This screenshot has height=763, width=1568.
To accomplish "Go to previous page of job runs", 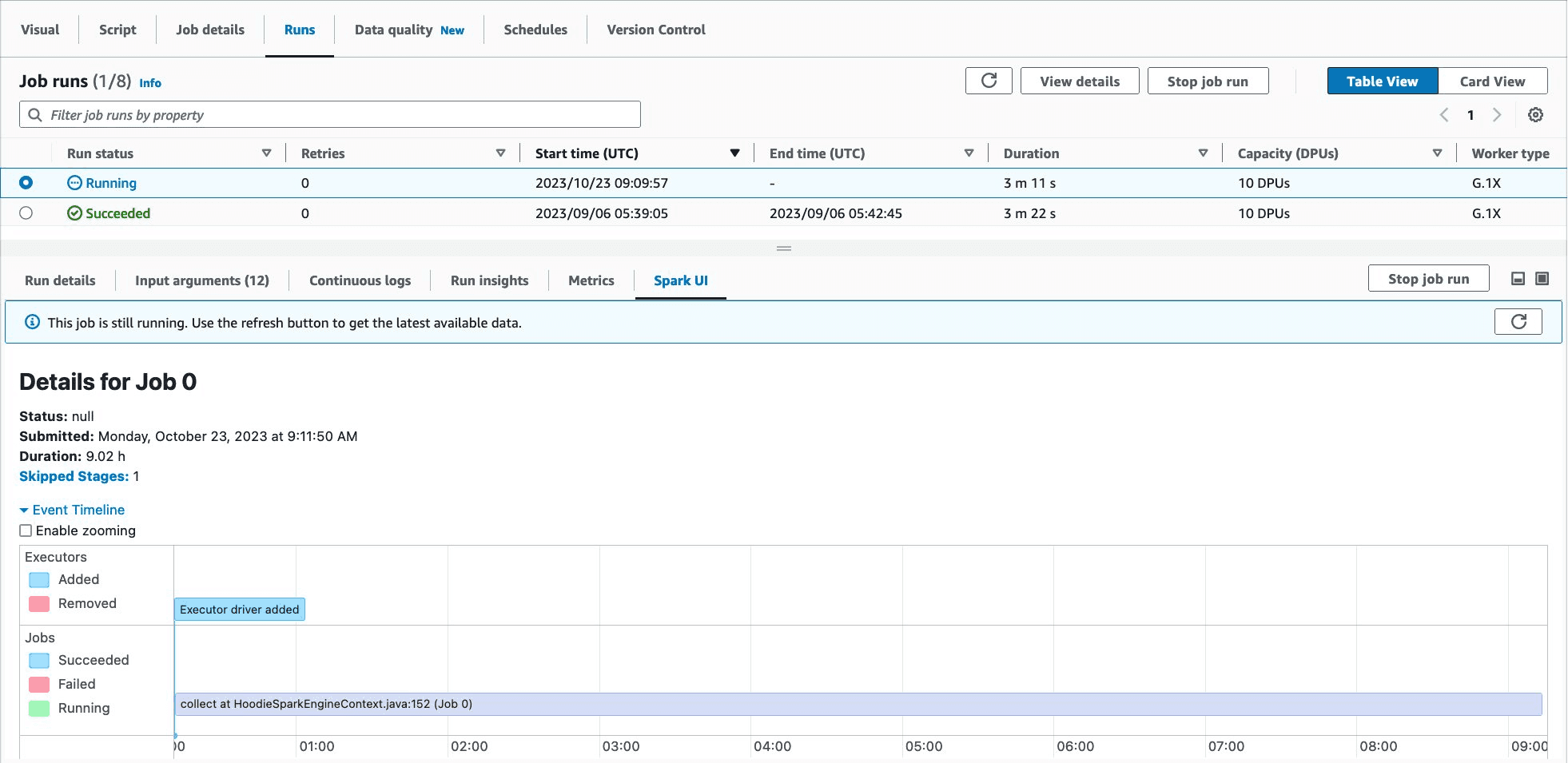I will click(1444, 115).
